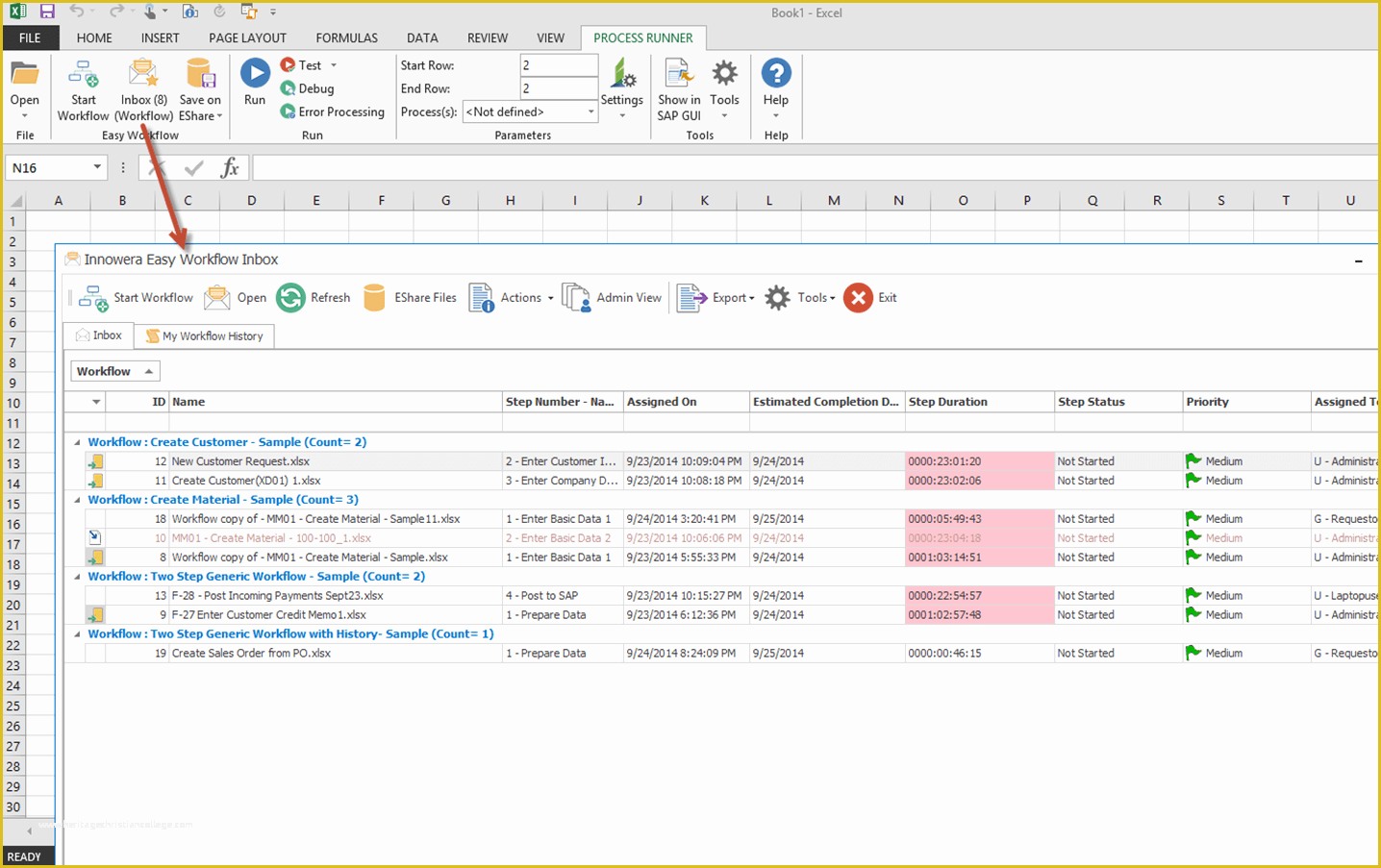Collapse Workflow : Create Material - Sample group
The image size is (1381, 868).
coord(78,500)
